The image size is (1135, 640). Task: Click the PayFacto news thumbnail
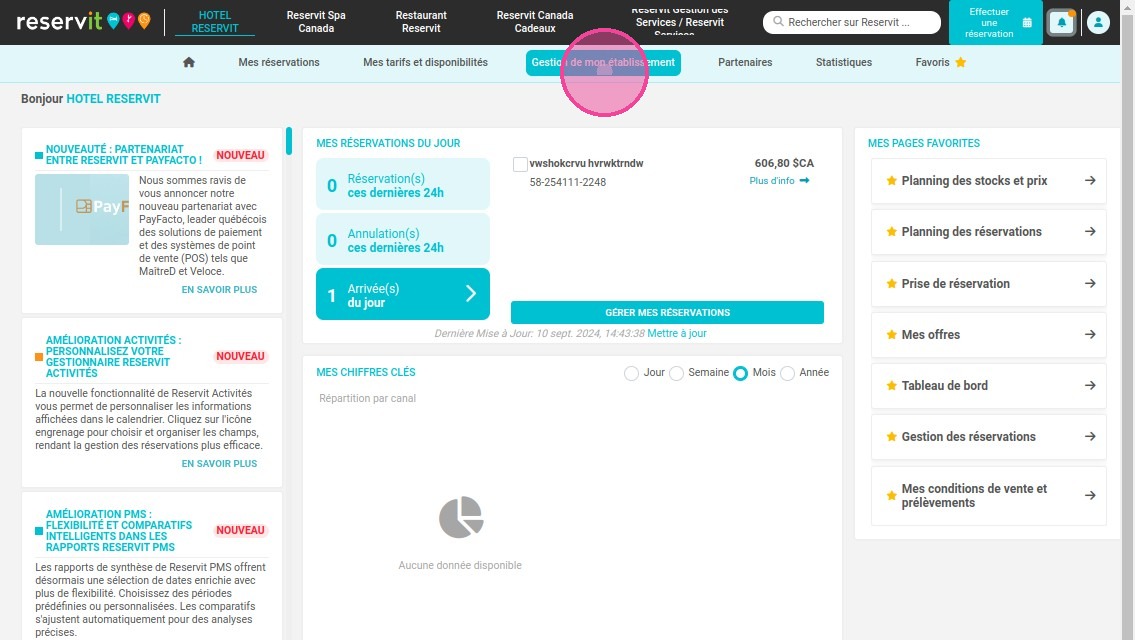pos(82,209)
